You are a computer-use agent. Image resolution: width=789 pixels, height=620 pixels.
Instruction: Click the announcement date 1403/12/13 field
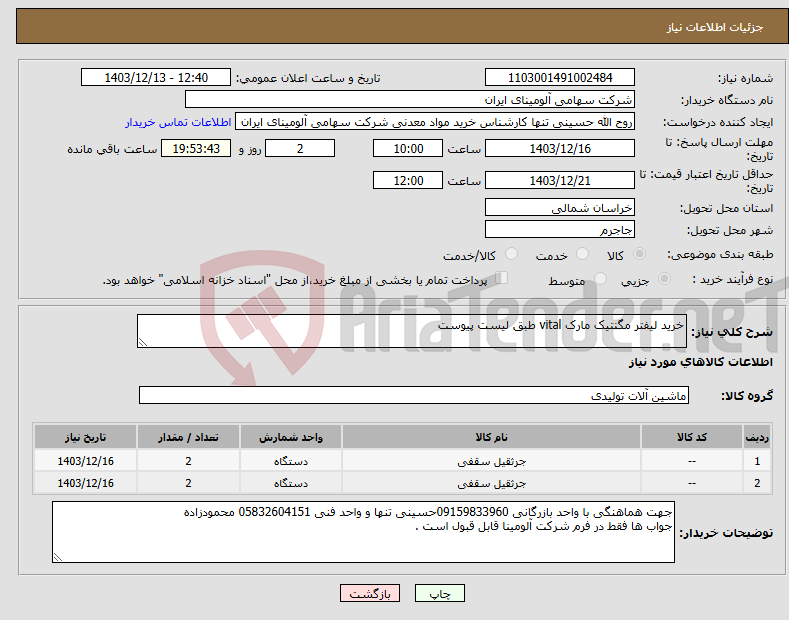155,78
